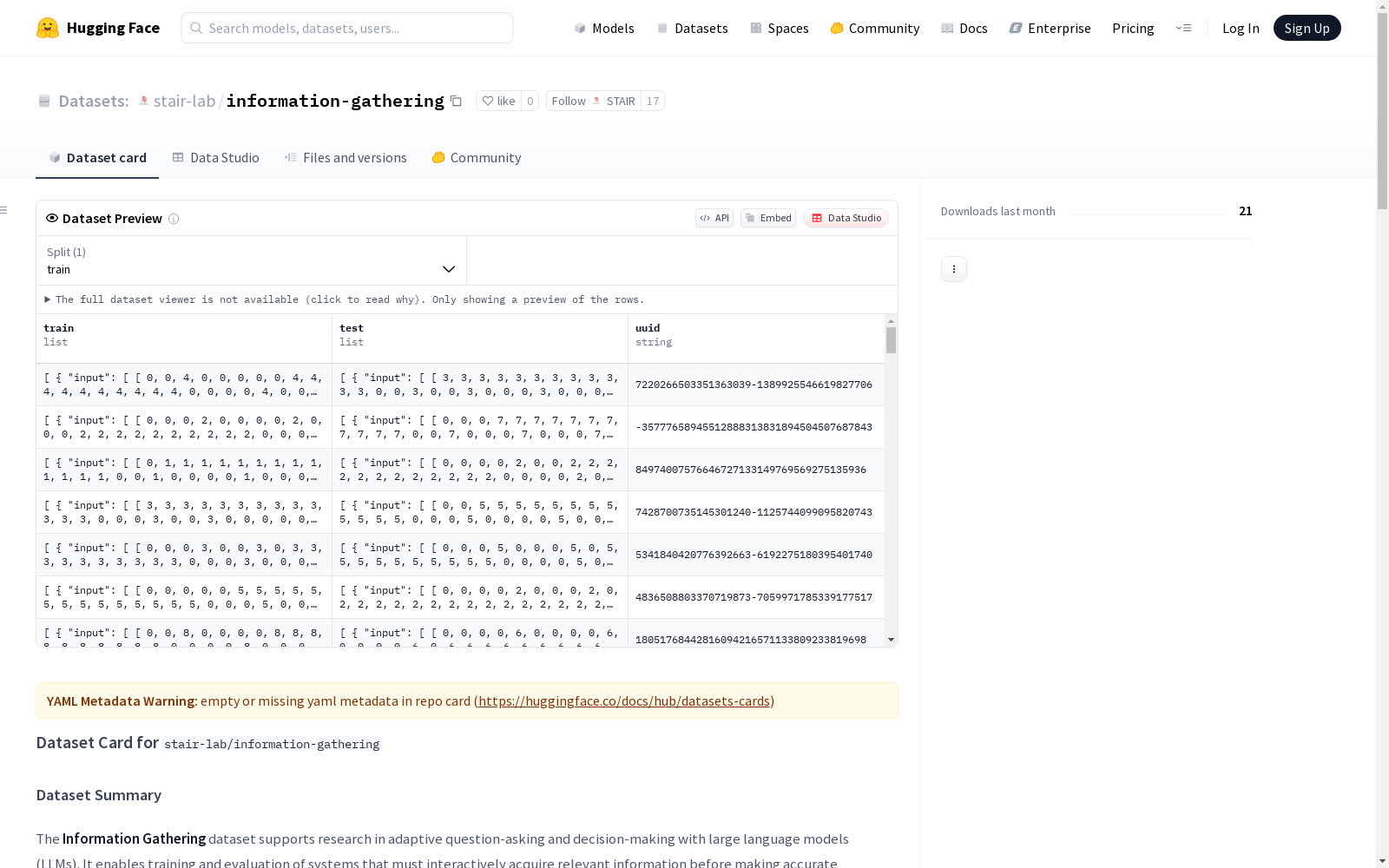Click the Downloads last month label
The width and height of the screenshot is (1389, 868).
click(998, 211)
